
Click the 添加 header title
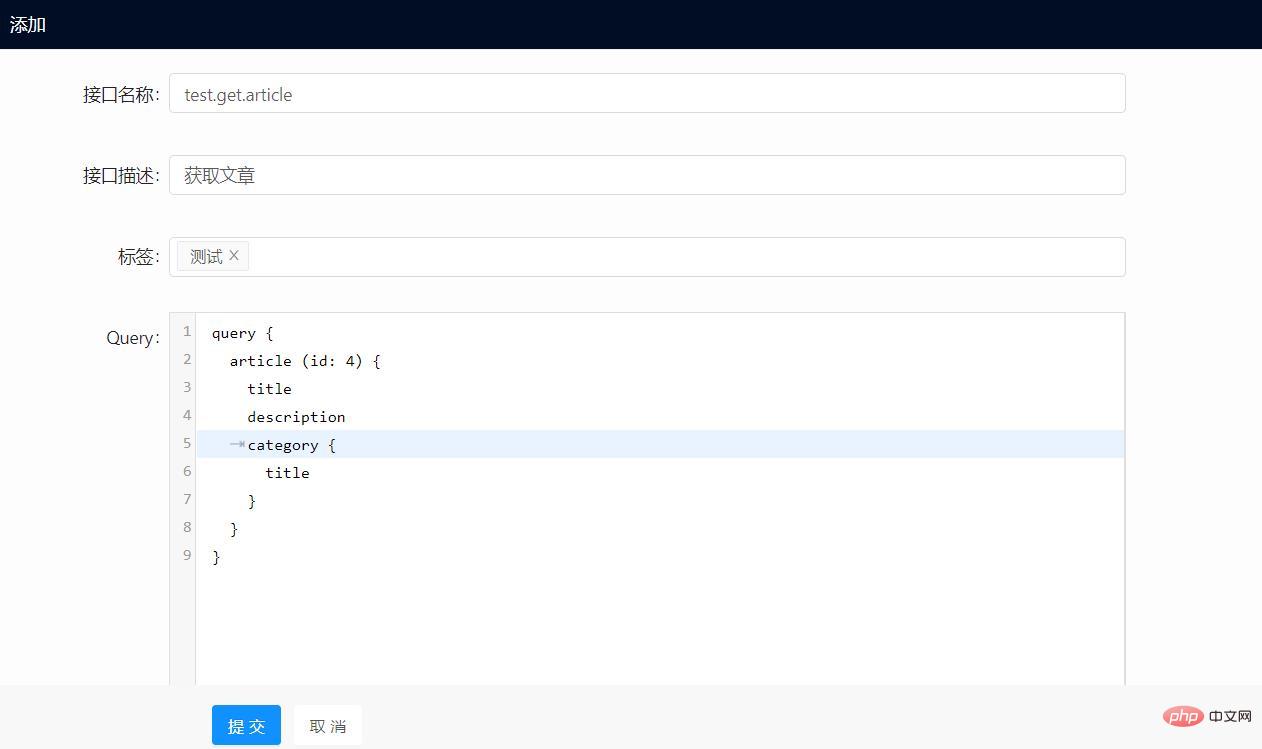pyautogui.click(x=28, y=25)
